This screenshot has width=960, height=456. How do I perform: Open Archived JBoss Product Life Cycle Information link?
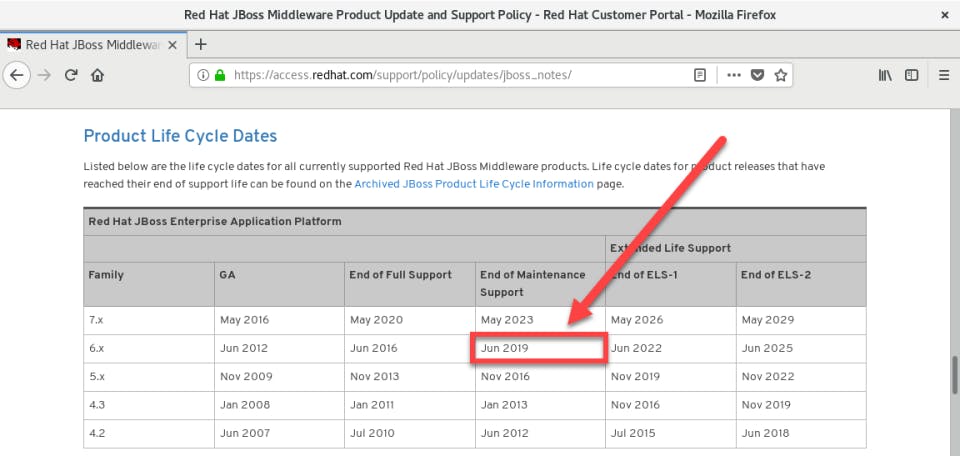[x=474, y=184]
